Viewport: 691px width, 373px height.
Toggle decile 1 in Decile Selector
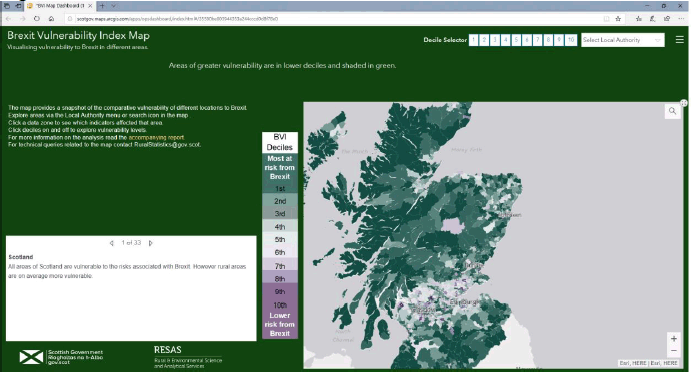coord(473,40)
